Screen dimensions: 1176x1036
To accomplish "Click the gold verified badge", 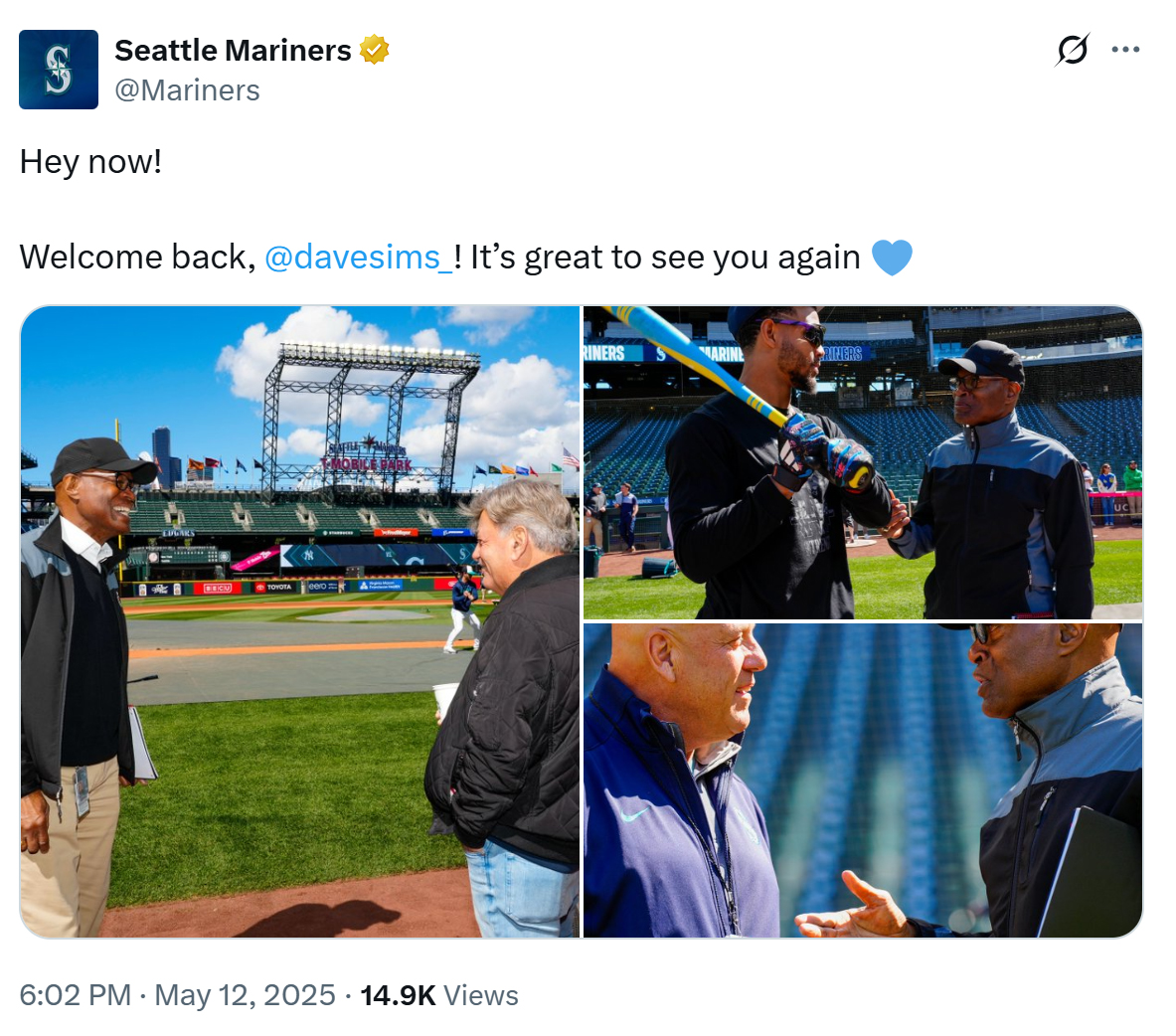I will (x=374, y=50).
